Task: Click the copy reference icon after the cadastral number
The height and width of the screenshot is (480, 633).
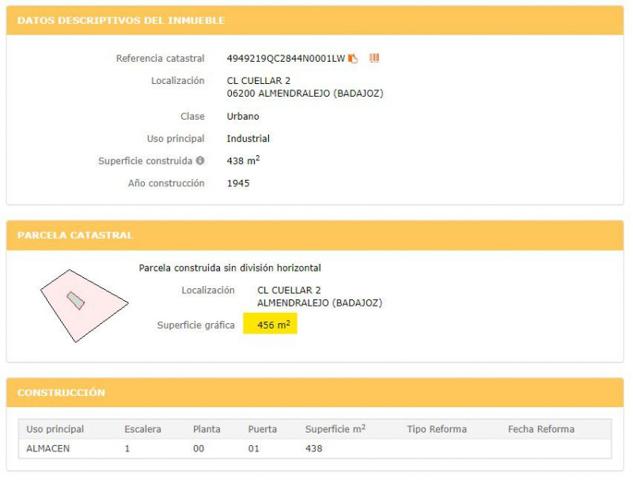Action: click(x=353, y=58)
